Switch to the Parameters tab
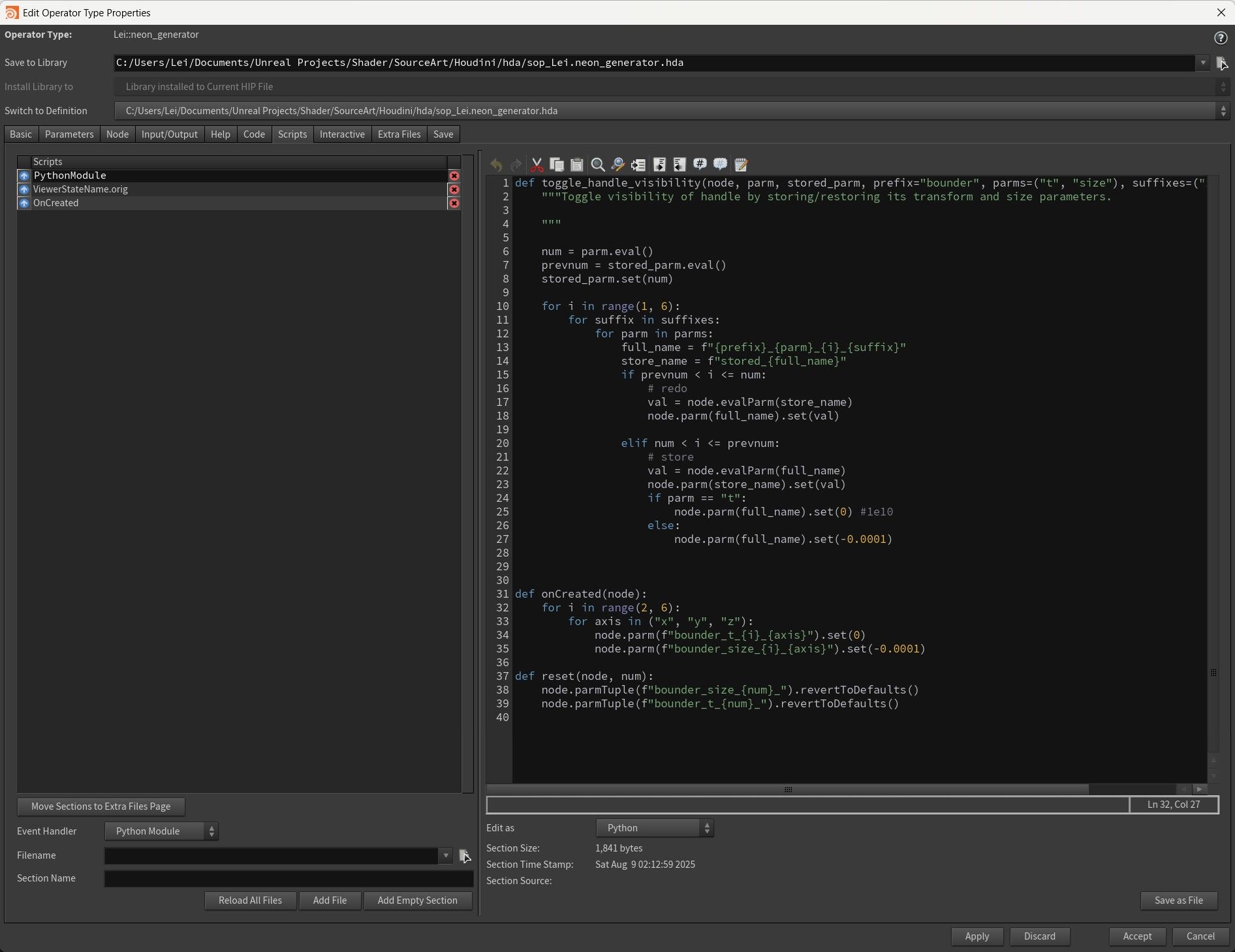The height and width of the screenshot is (952, 1235). (x=69, y=134)
